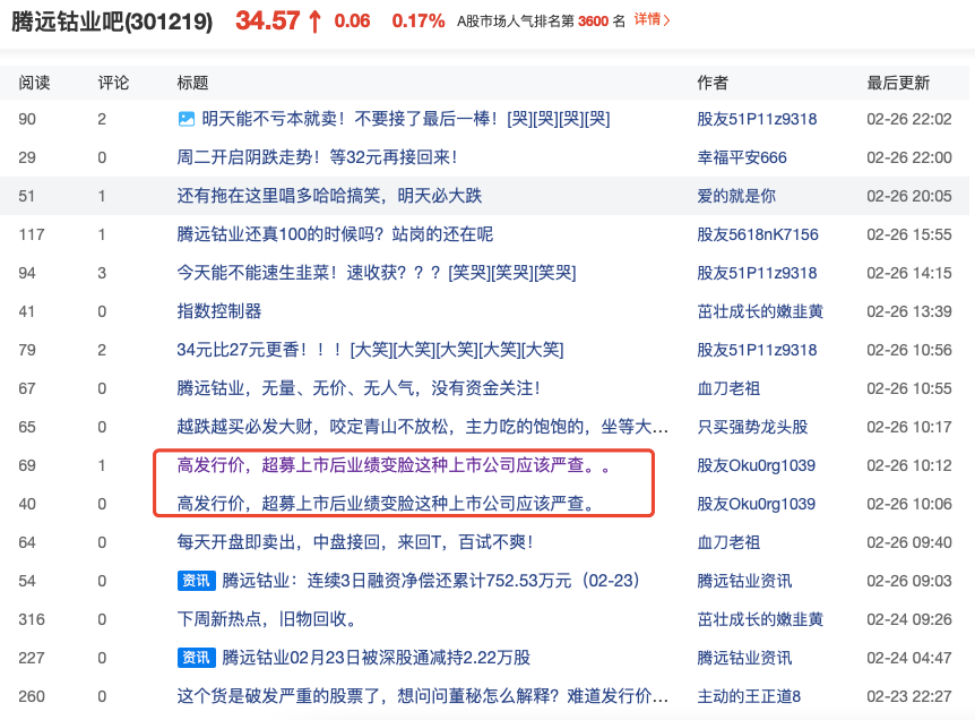Viewport: 975px width, 720px height.
Task: View author 腾远钴业资讯 on 02-26 09:03 post
Action: point(744,581)
